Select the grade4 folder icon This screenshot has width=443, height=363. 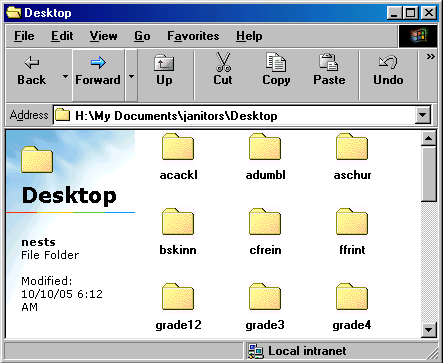coord(352,296)
